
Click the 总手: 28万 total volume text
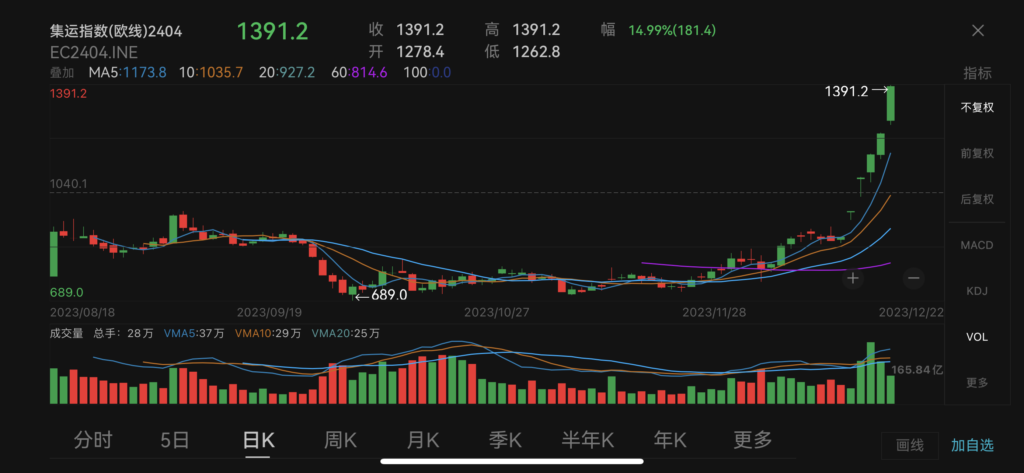(x=123, y=333)
